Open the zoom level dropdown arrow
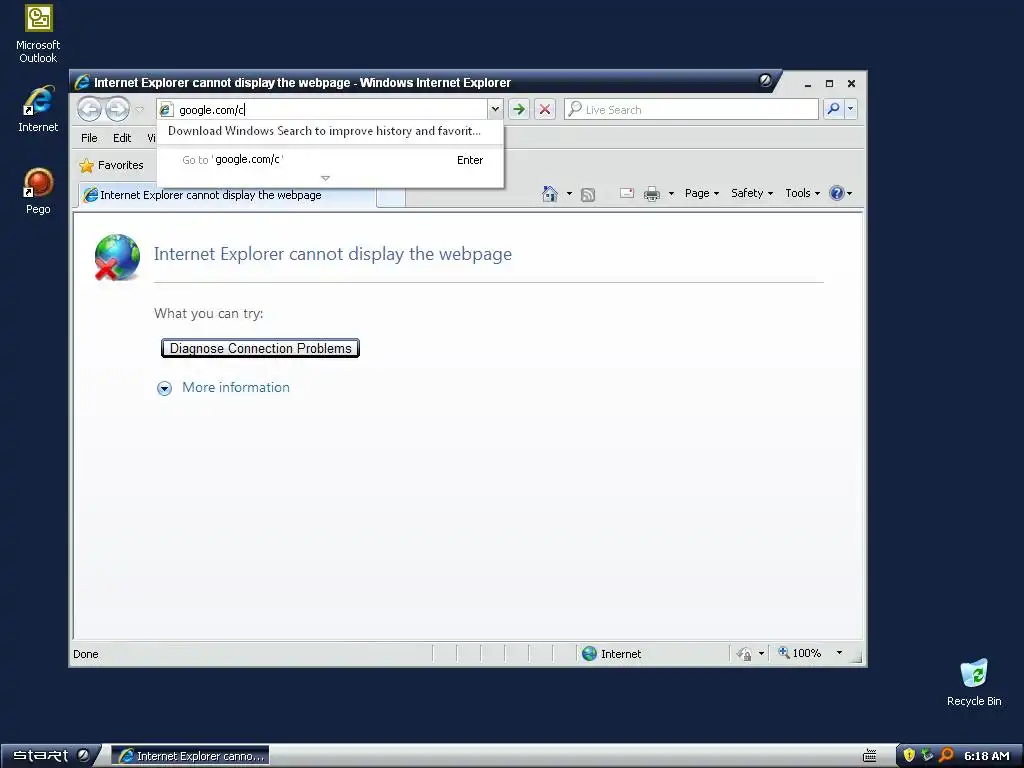Screen dimensions: 1024x768 pyautogui.click(x=839, y=653)
